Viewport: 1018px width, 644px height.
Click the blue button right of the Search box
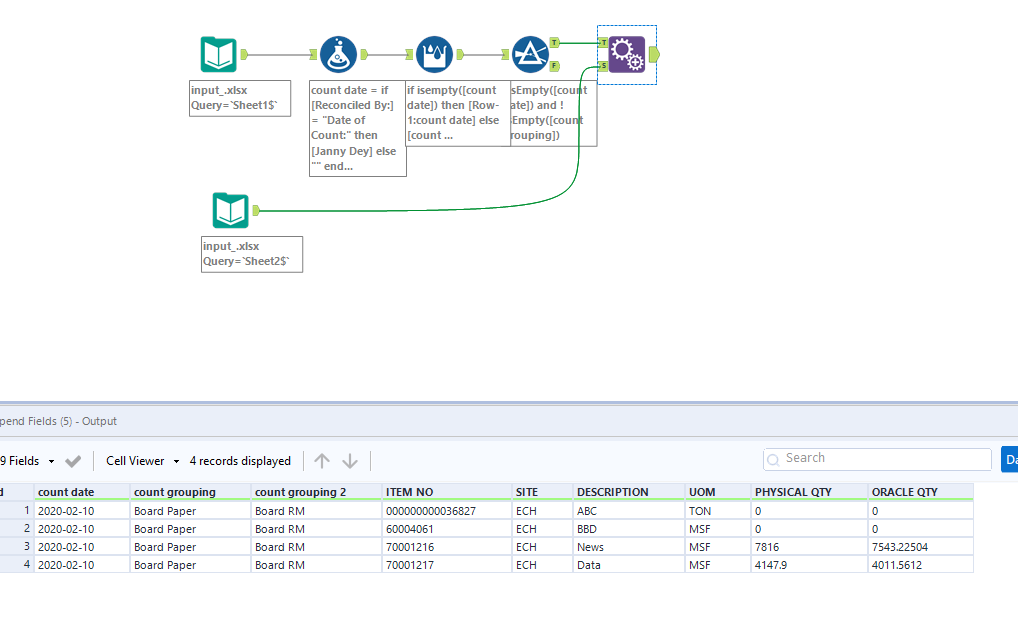coord(1010,458)
